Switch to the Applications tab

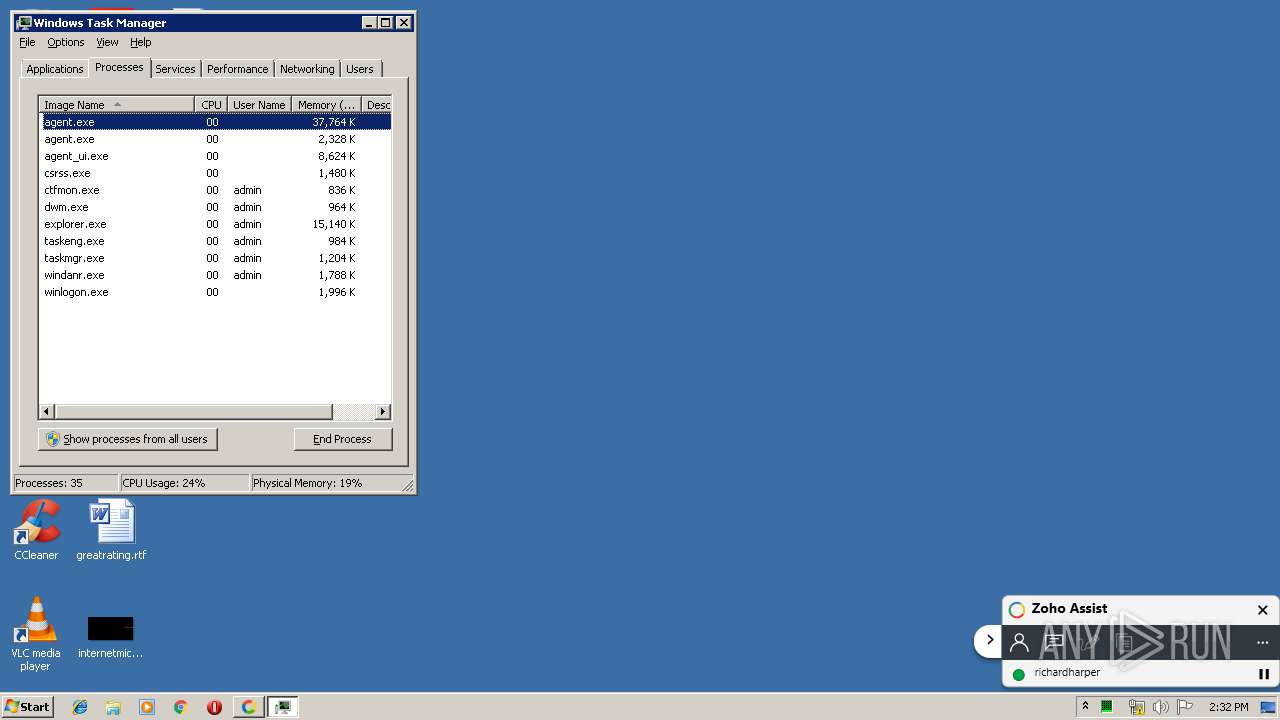pos(54,69)
